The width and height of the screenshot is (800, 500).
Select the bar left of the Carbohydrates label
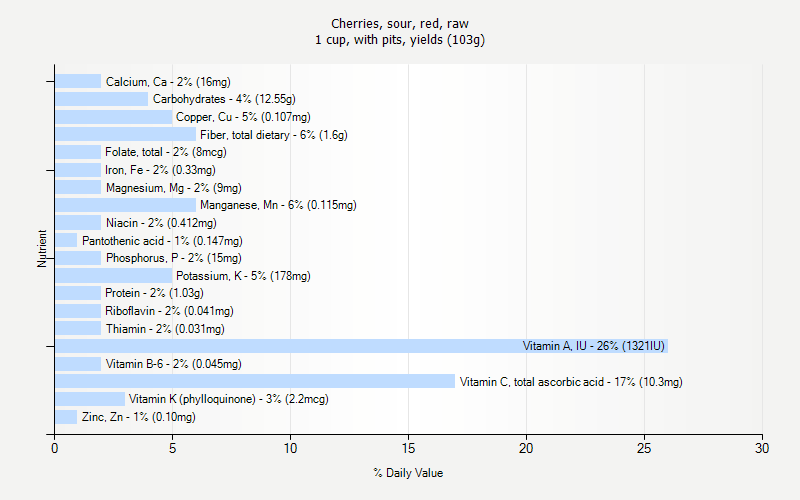[102, 99]
